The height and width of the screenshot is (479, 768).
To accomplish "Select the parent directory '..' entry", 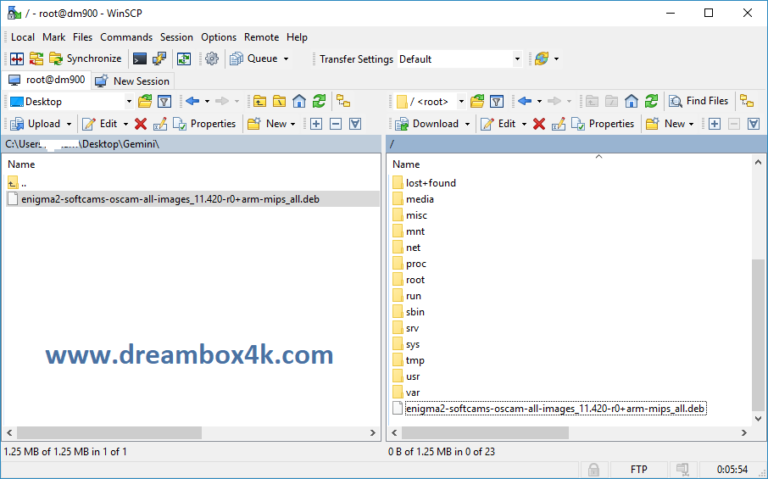I will click(17, 183).
